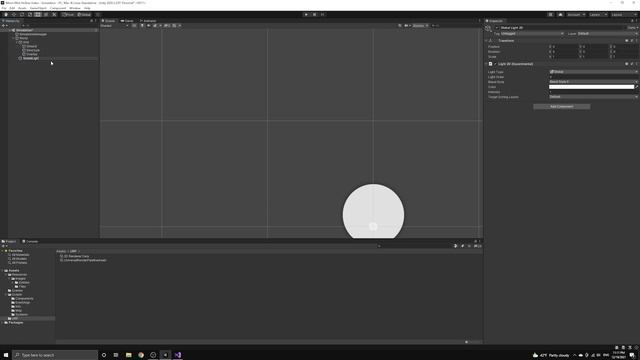Collapse the root scene in Hierarchy
640x360 pixels.
pyautogui.click(x=10, y=30)
